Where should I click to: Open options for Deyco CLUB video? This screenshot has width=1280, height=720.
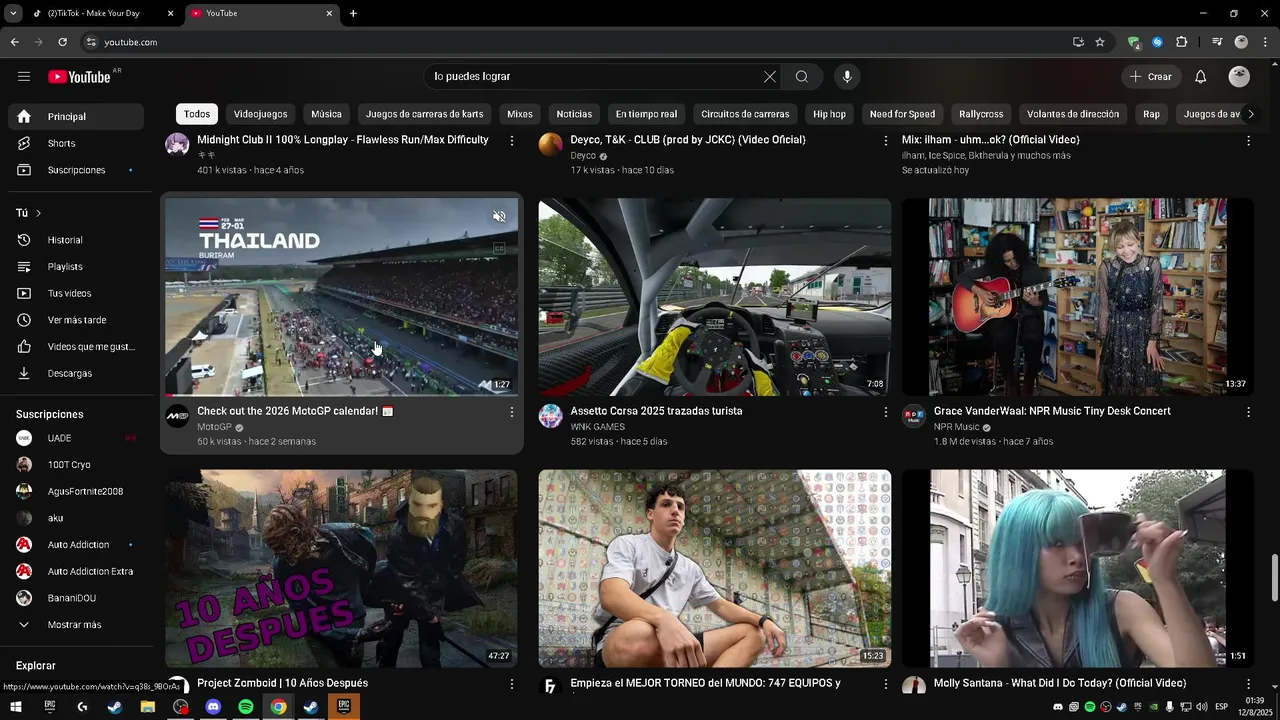(x=885, y=141)
